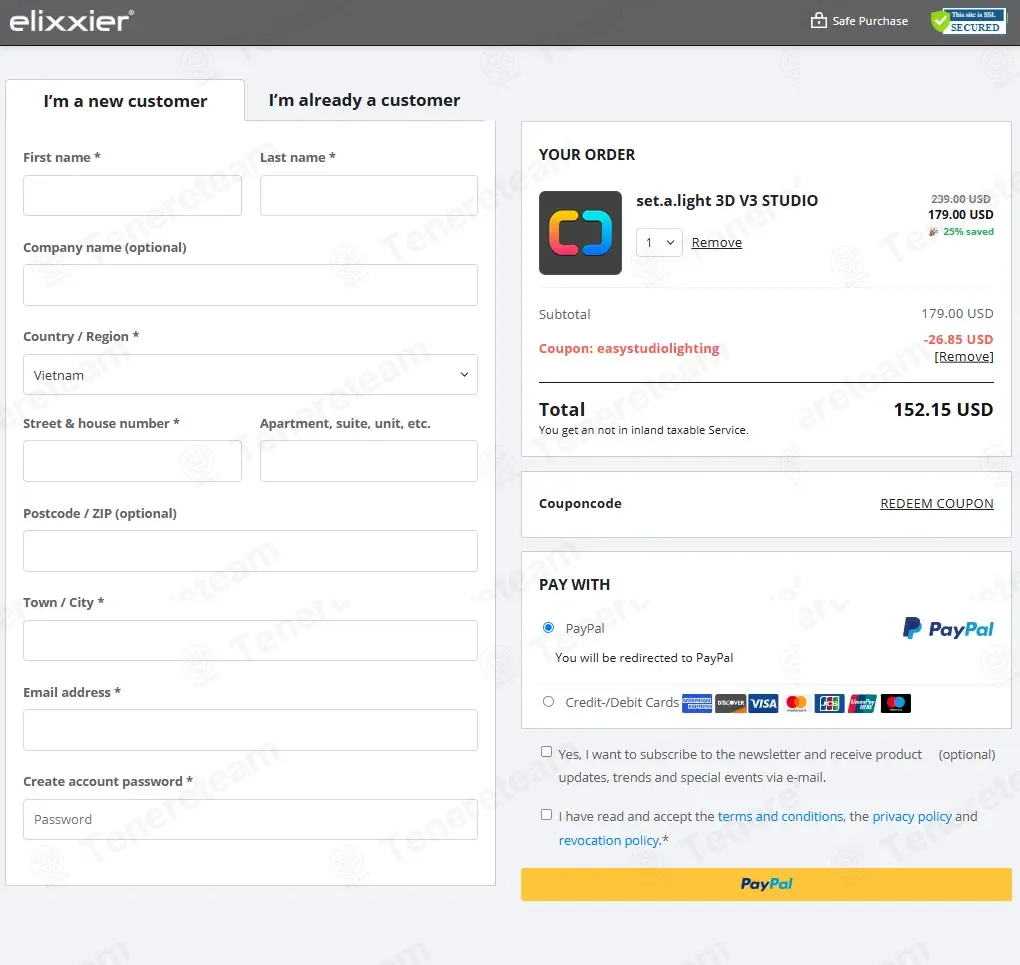Open the terms and conditions link

[781, 817]
